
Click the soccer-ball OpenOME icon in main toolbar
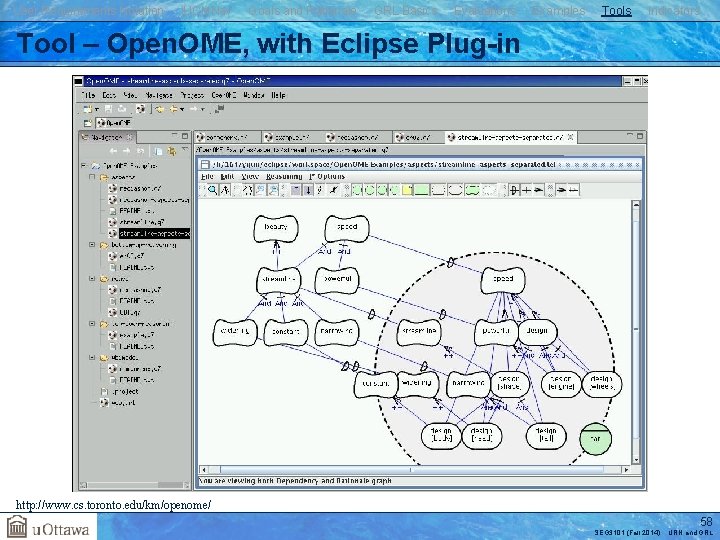[x=141, y=109]
